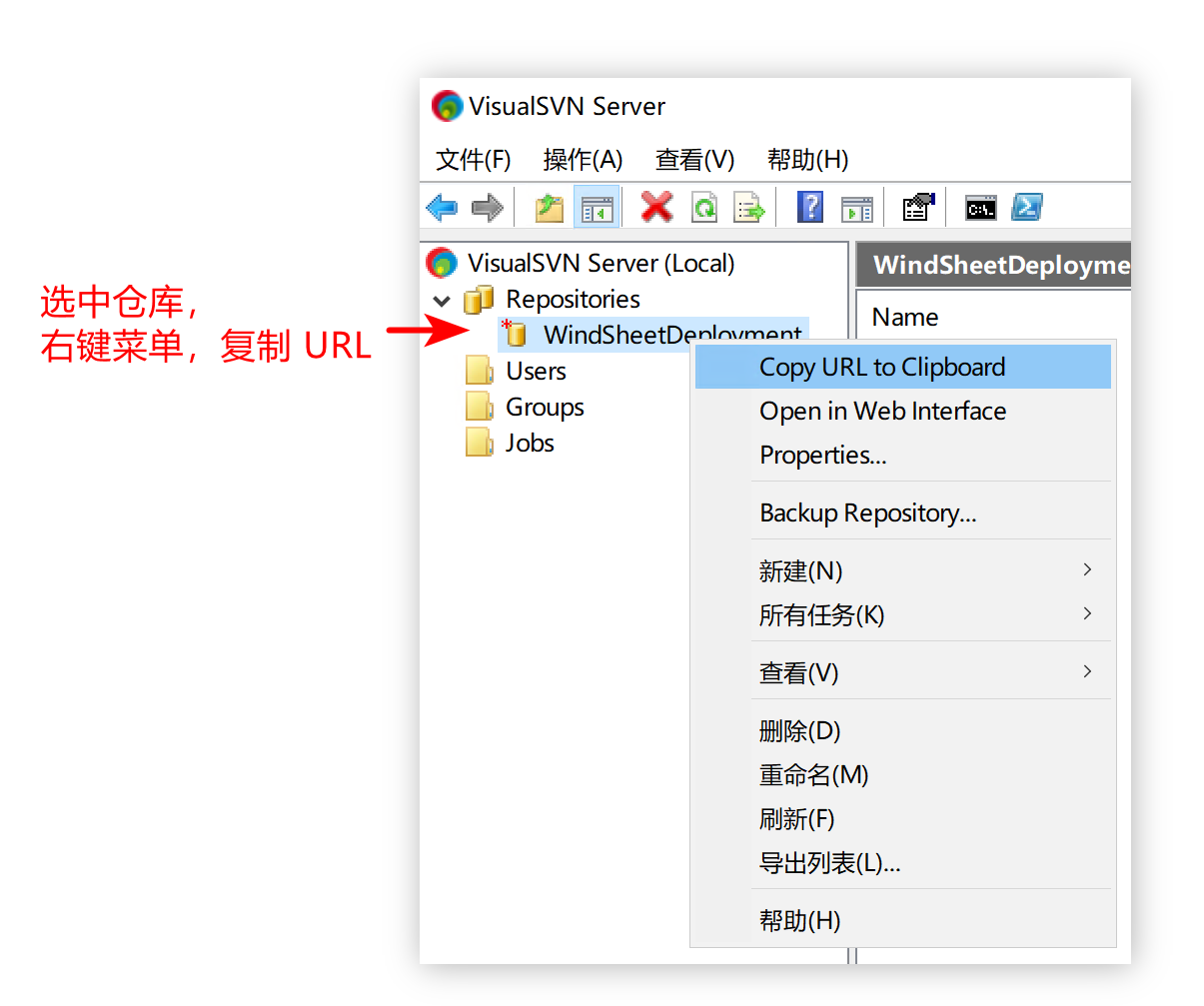
Task: Choose 重命名(M) to rename repository
Action: [903, 774]
